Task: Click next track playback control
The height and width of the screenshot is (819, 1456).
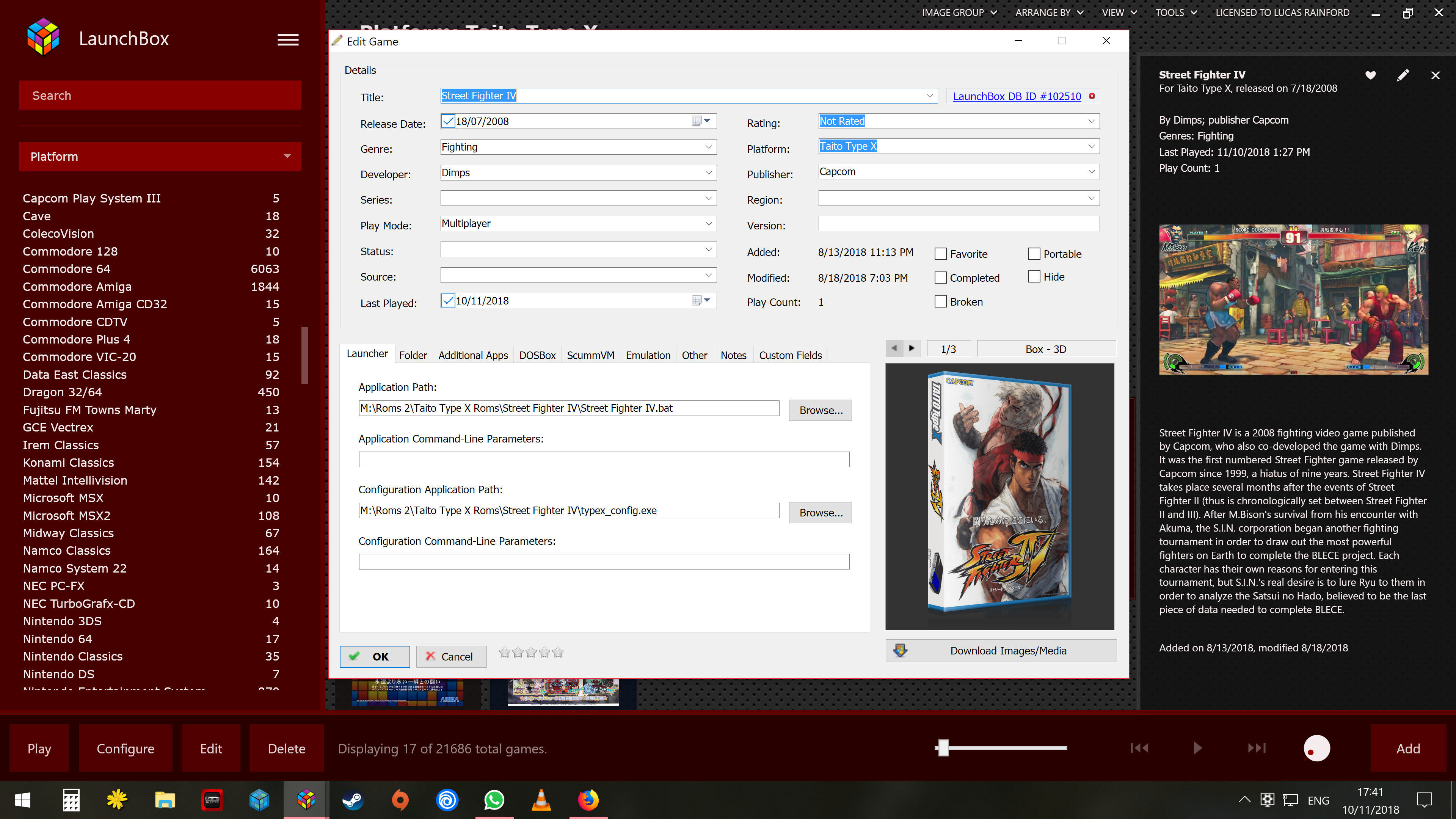Action: tap(1257, 748)
